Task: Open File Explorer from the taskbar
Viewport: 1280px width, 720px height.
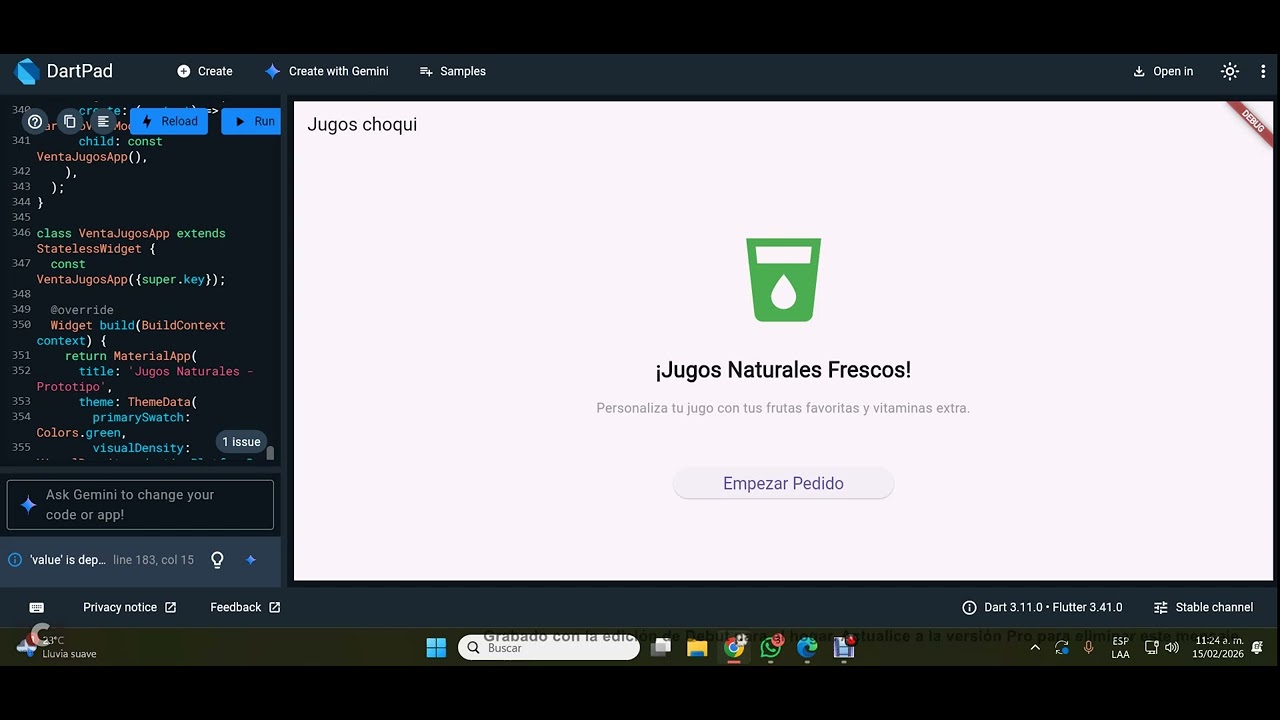Action: (x=697, y=648)
